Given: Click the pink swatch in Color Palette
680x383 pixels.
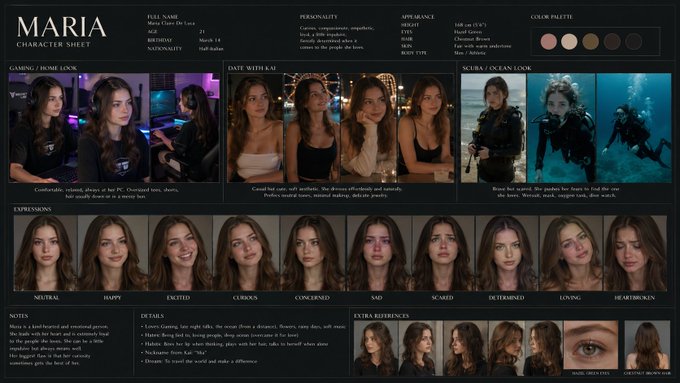Looking at the screenshot, I should pos(549,42).
